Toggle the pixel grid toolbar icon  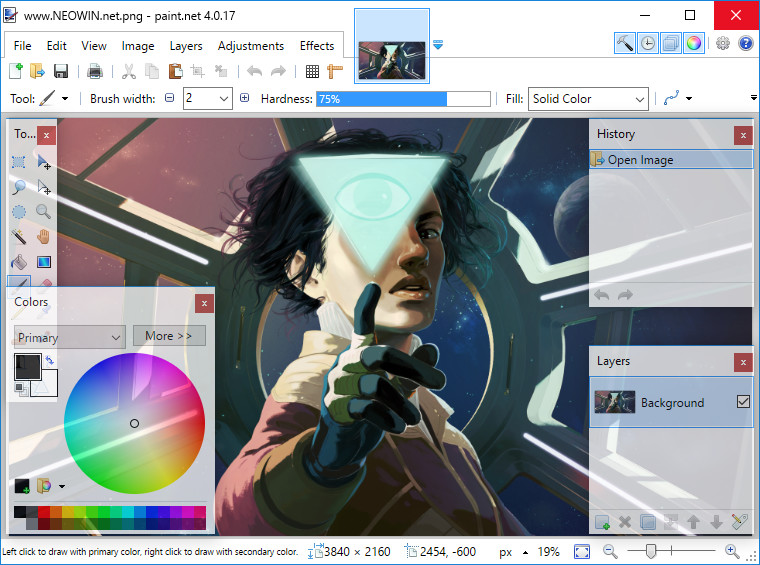click(x=312, y=71)
